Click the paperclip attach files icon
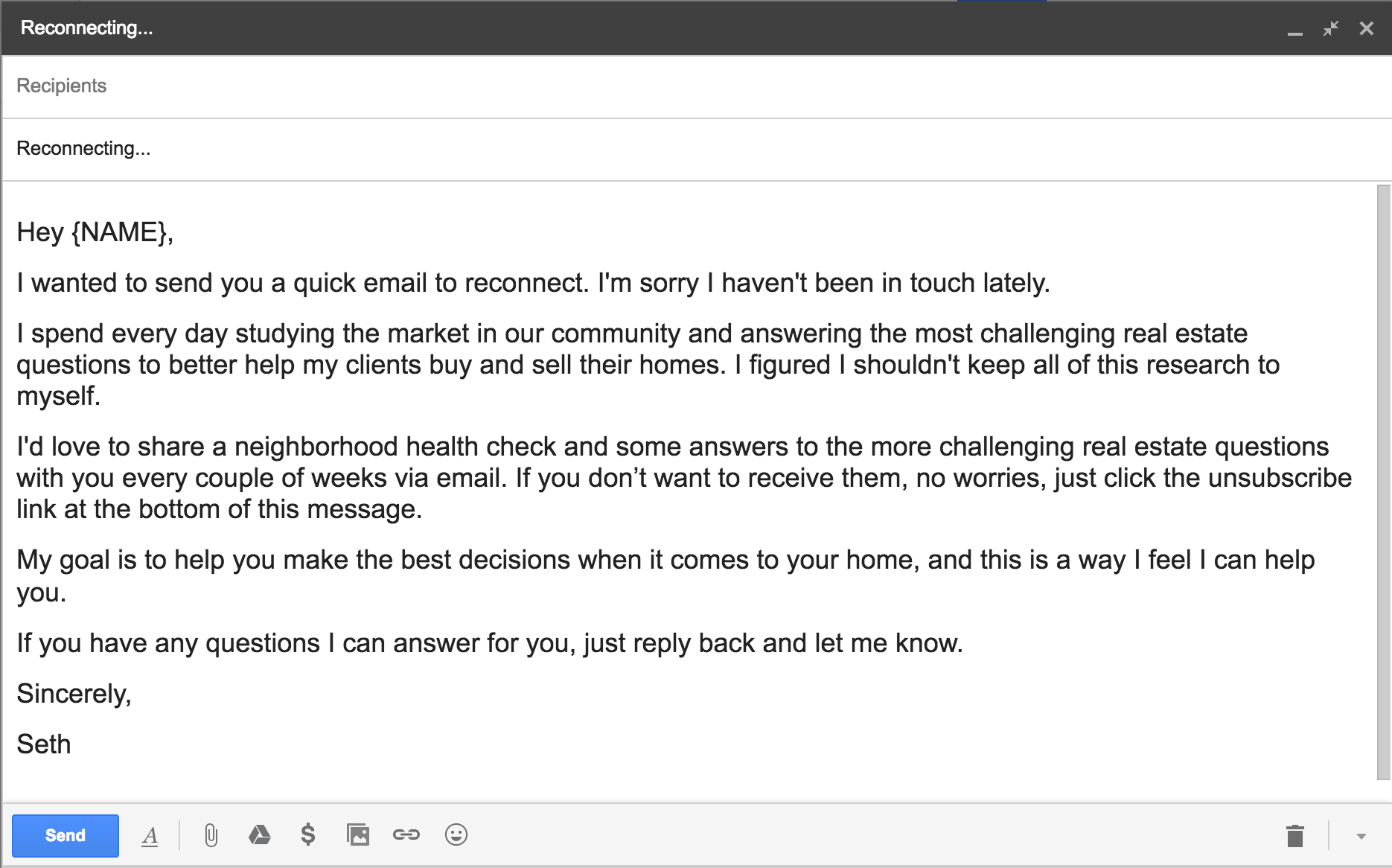The width and height of the screenshot is (1392, 868). tap(211, 835)
